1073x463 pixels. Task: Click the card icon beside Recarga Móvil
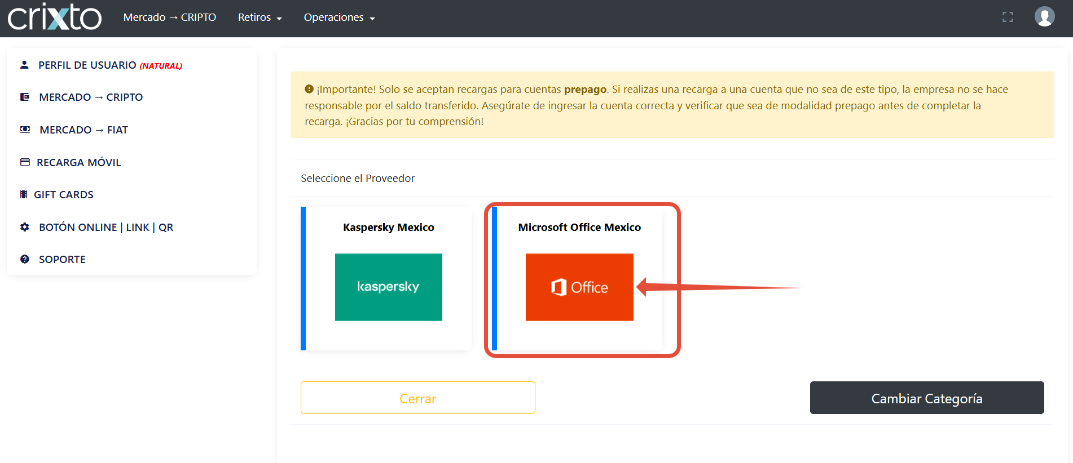pos(25,162)
